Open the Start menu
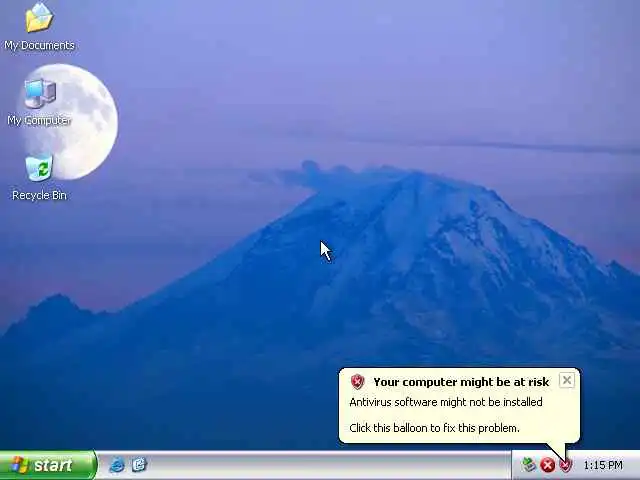Image resolution: width=640 pixels, height=480 pixels. (48, 465)
